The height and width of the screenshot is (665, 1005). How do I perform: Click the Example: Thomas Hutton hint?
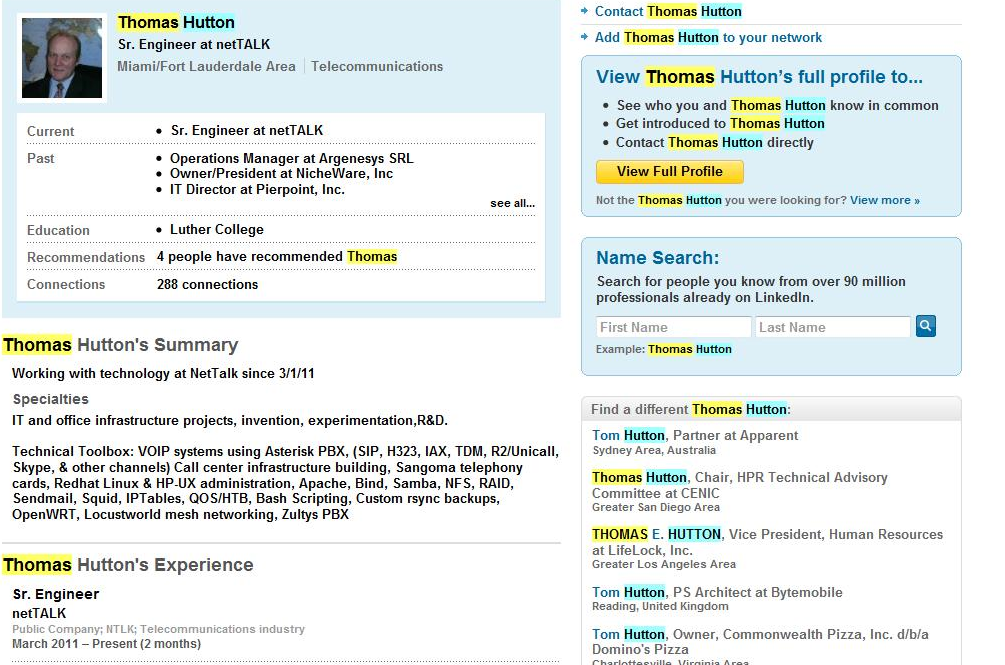click(x=664, y=349)
